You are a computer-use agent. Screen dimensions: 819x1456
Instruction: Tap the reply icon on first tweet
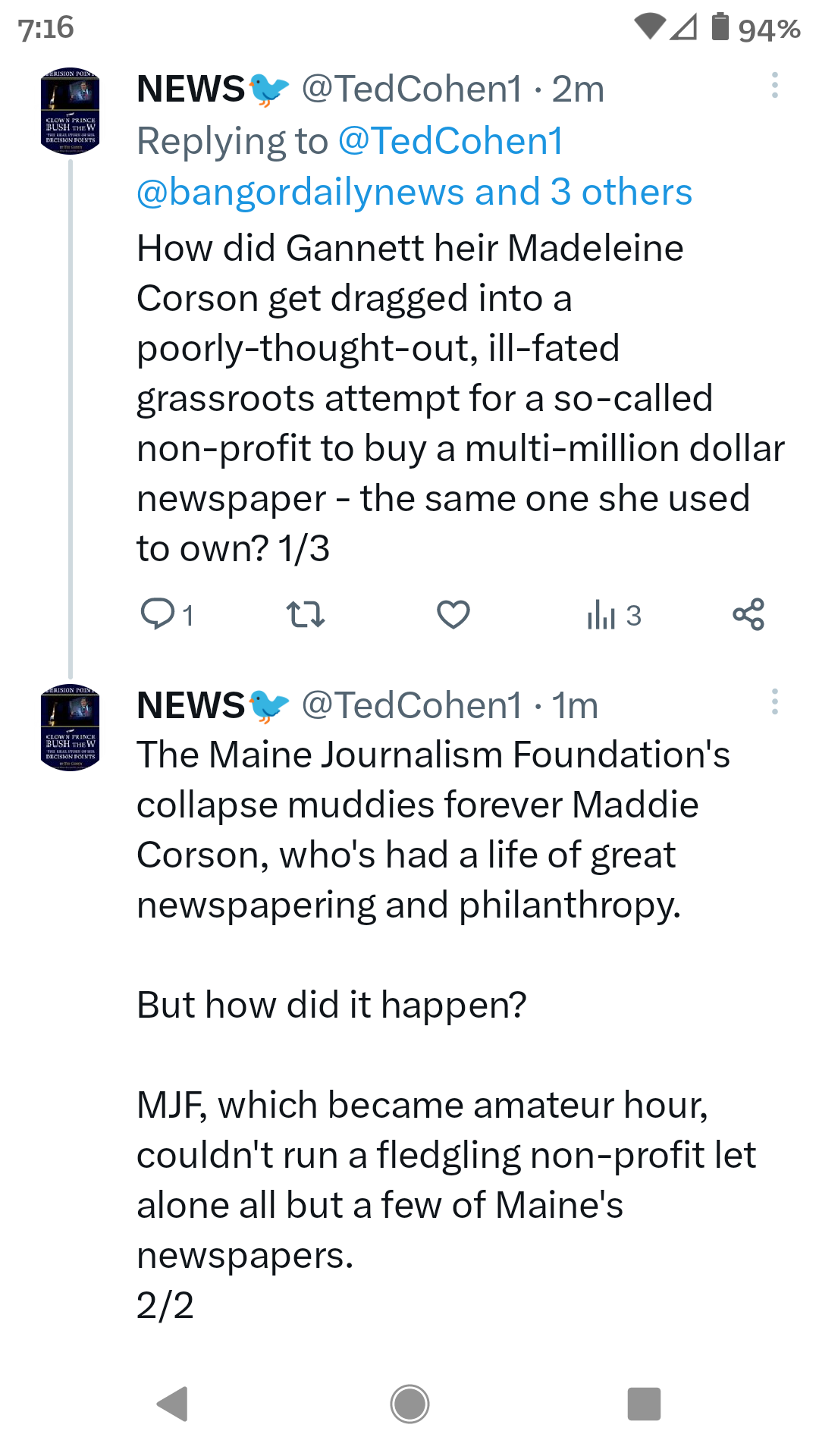pos(158,614)
